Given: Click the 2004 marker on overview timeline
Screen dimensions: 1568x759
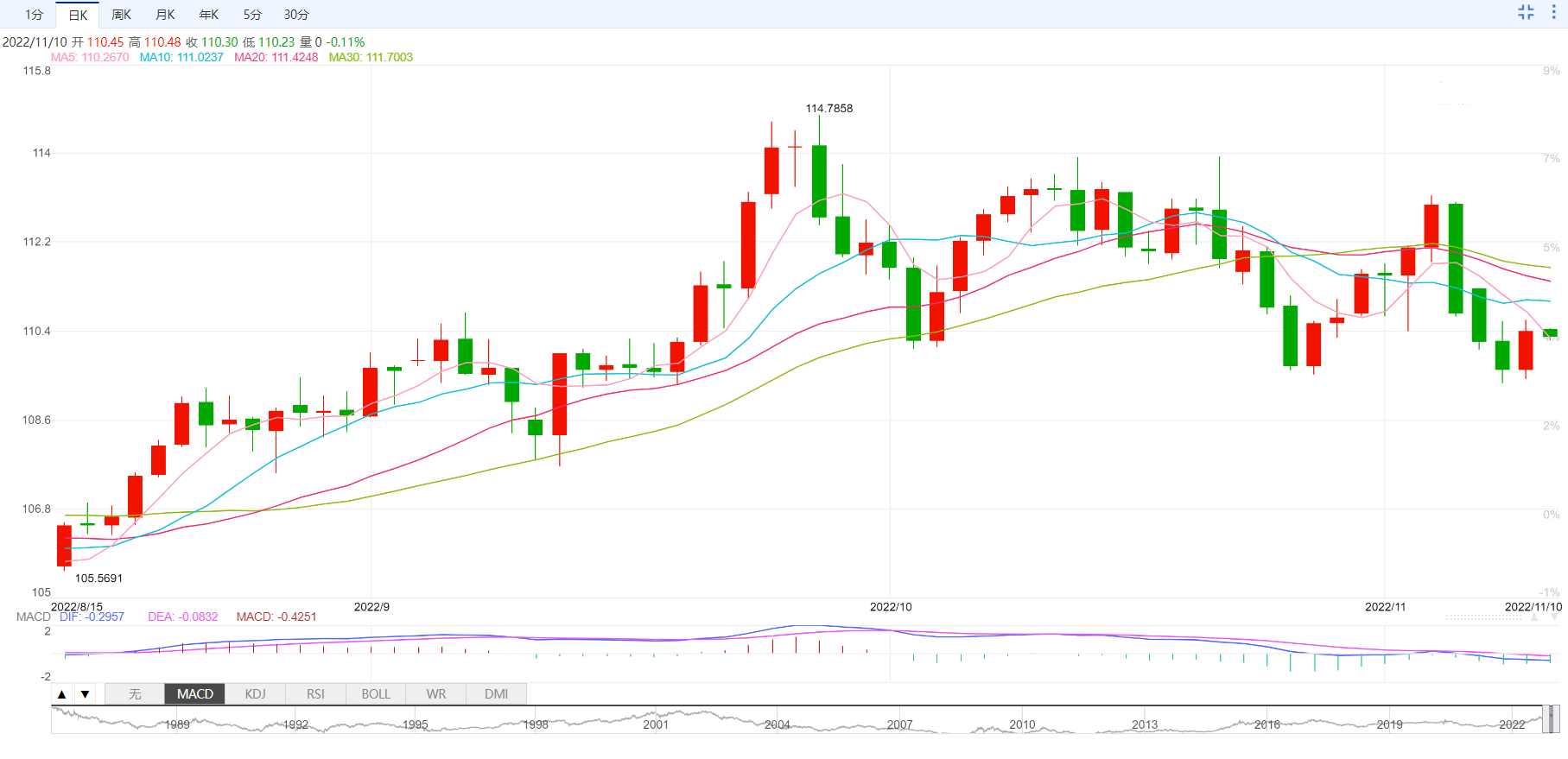Looking at the screenshot, I should pos(778,725).
